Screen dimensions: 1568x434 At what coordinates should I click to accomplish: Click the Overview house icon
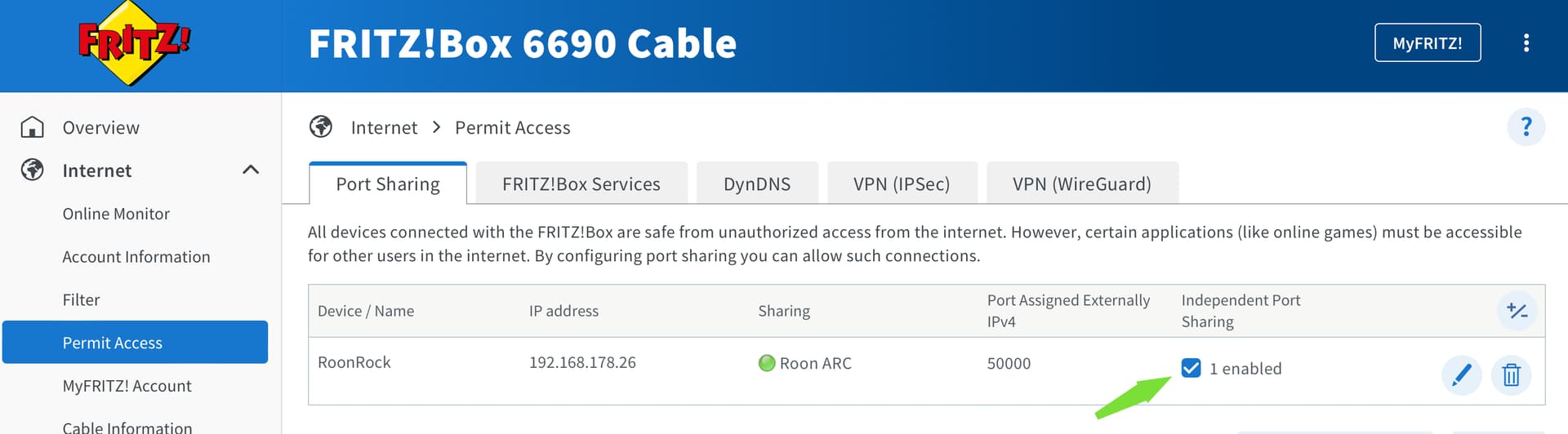pyautogui.click(x=33, y=127)
